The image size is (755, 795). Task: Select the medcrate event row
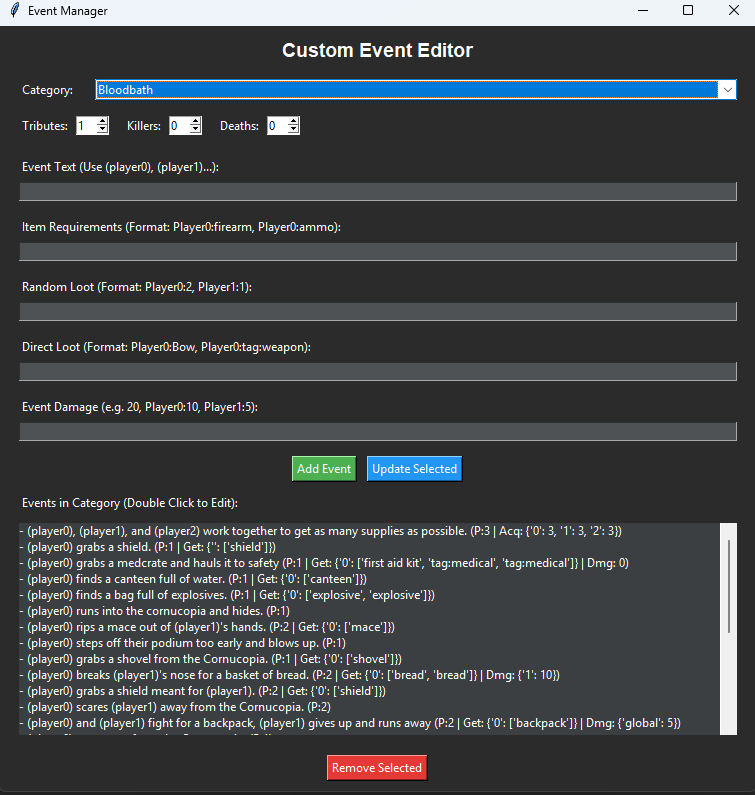point(369,563)
